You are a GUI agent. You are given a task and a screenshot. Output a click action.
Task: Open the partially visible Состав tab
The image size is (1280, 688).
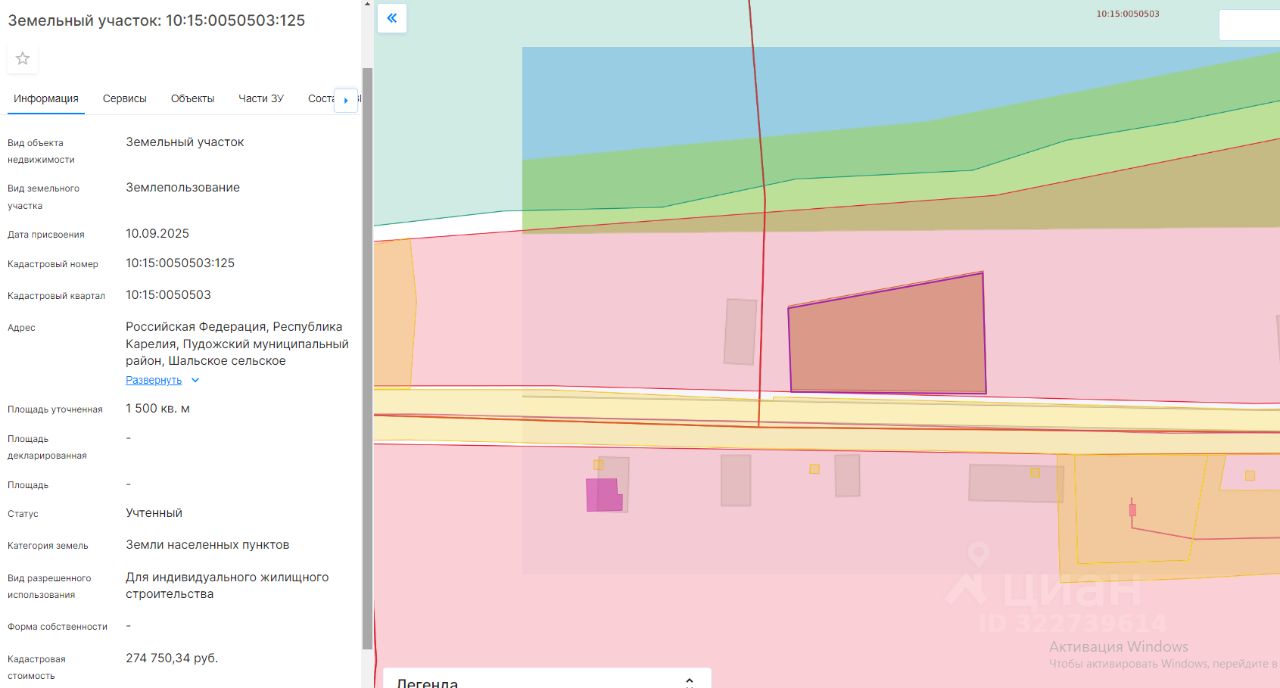[x=320, y=98]
